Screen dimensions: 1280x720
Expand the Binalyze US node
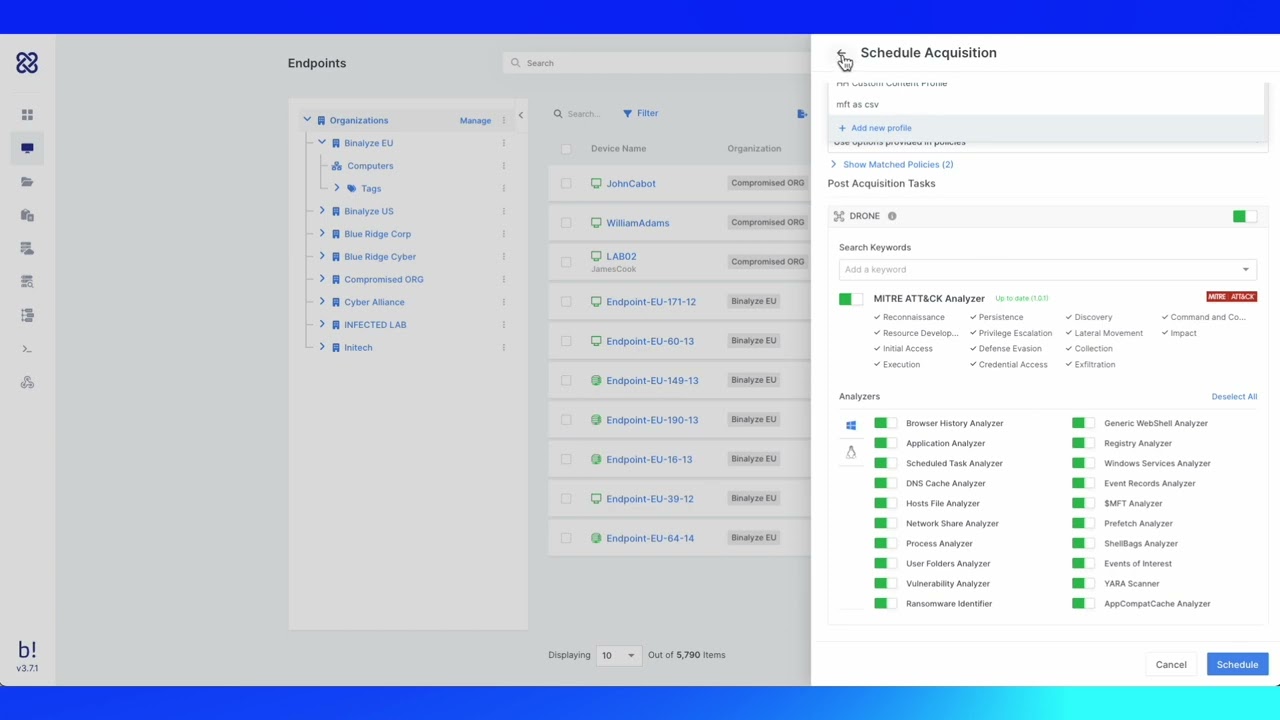click(x=322, y=211)
